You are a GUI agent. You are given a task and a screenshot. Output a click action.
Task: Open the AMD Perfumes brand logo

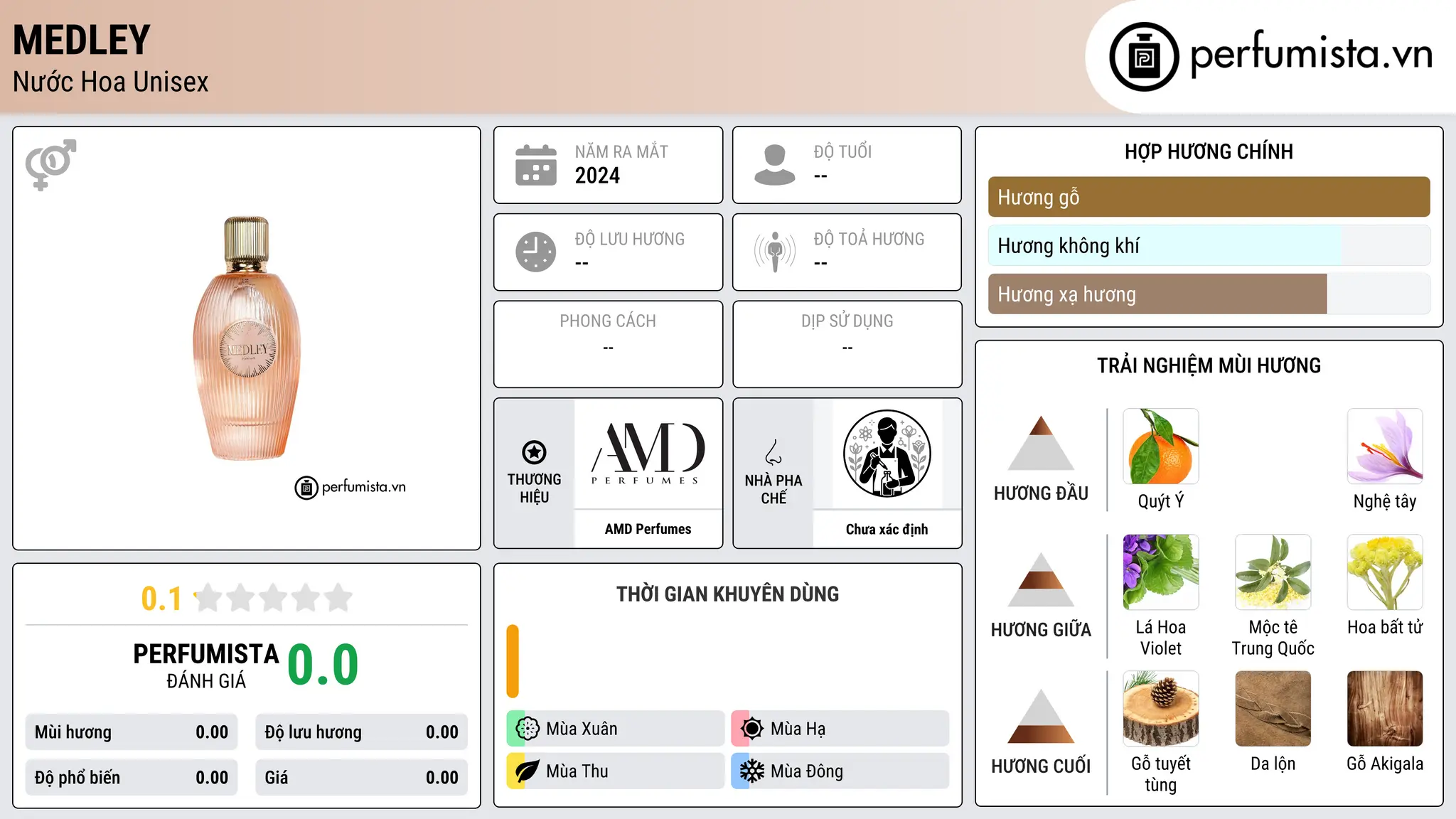pyautogui.click(x=648, y=454)
